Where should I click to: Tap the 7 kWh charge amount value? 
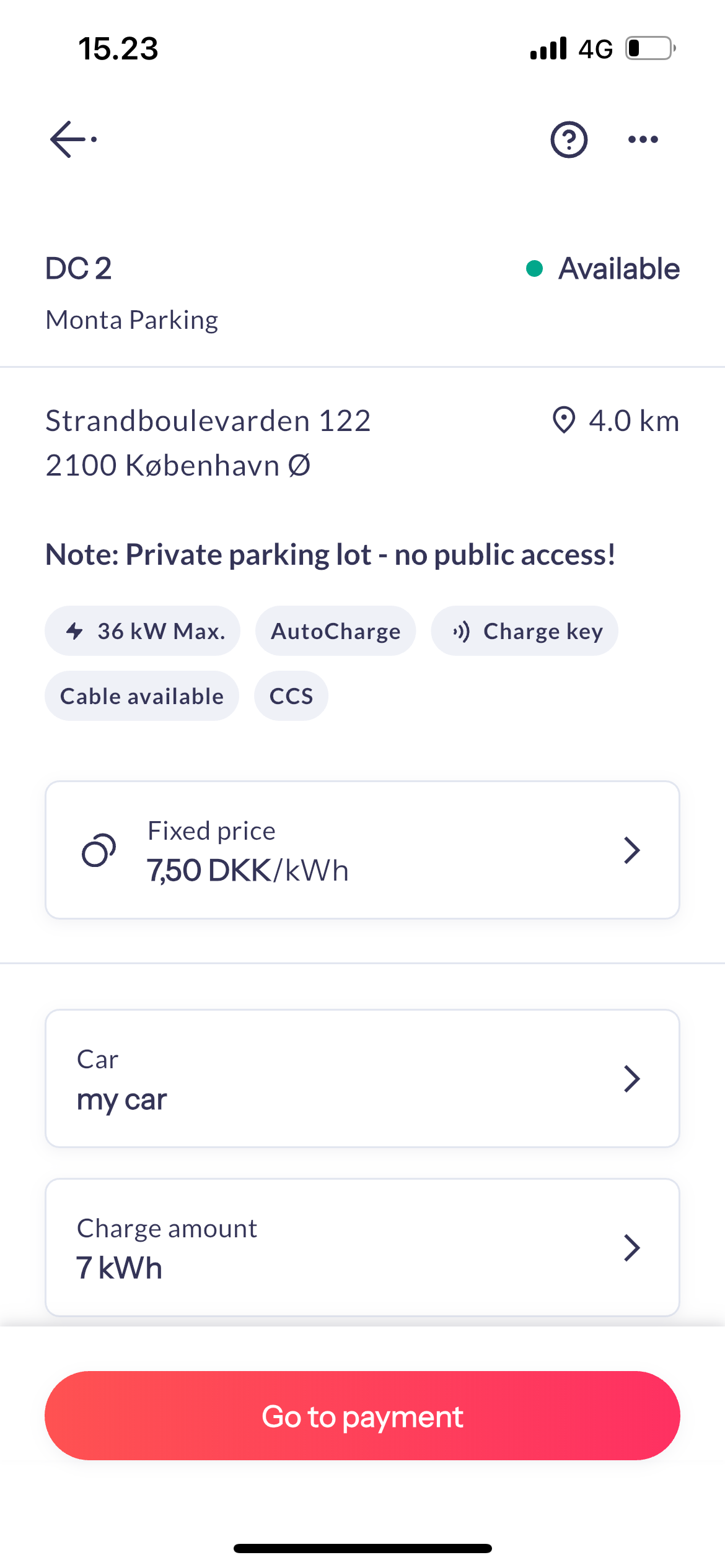119,1268
